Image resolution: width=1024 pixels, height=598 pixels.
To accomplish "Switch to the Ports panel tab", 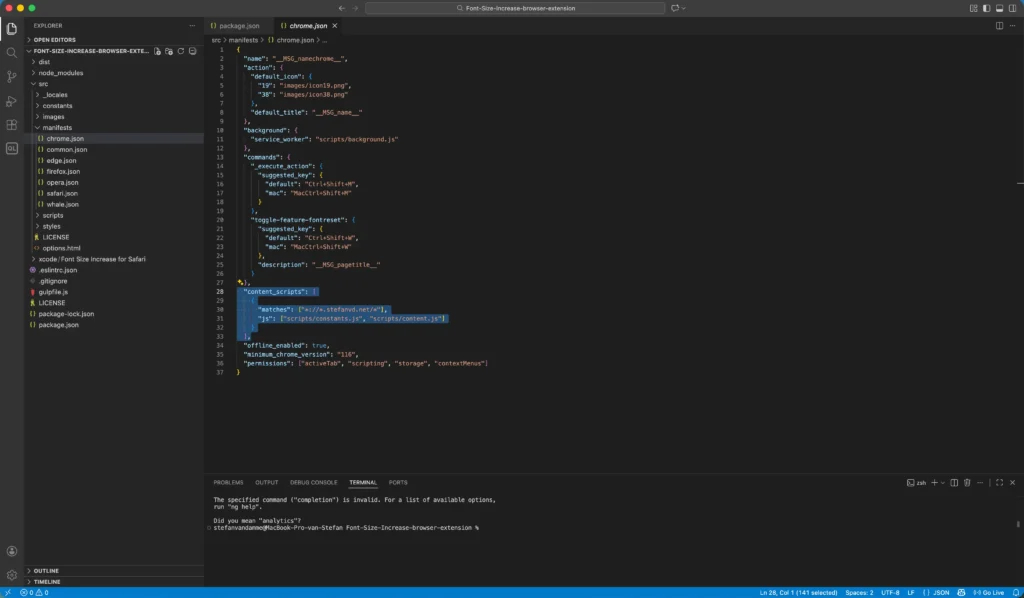I will click(x=398, y=482).
